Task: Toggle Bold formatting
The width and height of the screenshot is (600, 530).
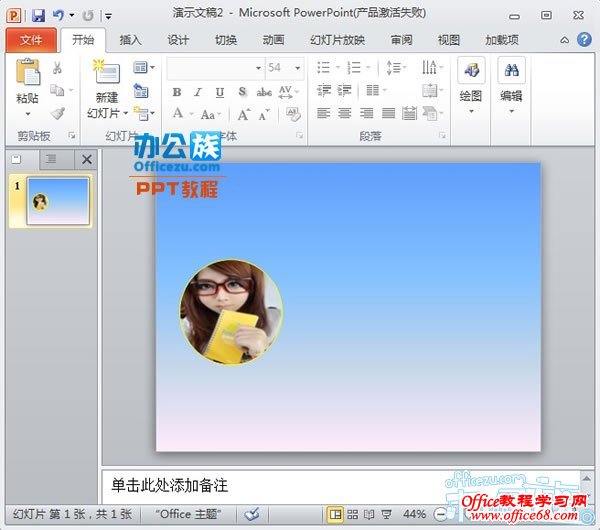Action: click(x=177, y=91)
